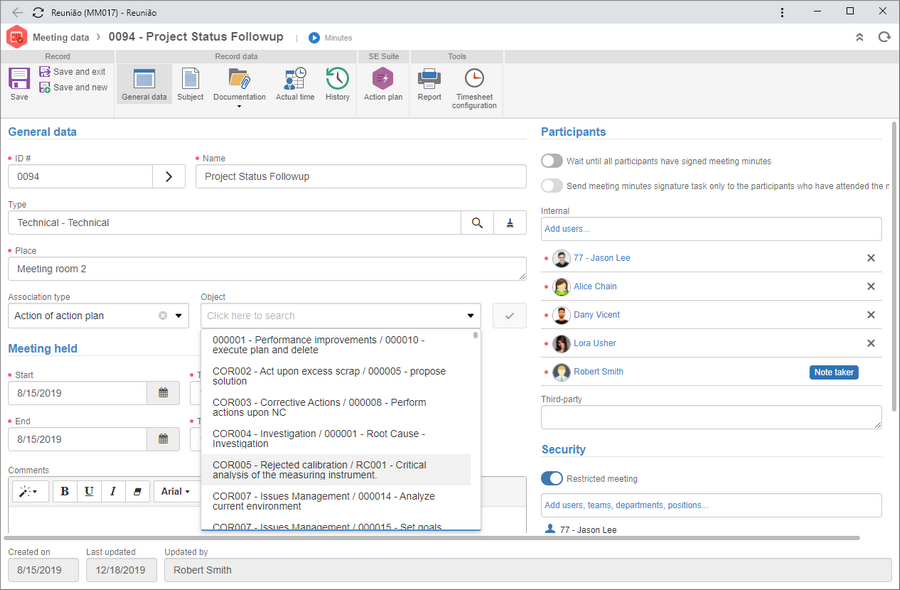Remove participant Lora Usher
Viewport: 900px width, 590px height.
tap(871, 343)
